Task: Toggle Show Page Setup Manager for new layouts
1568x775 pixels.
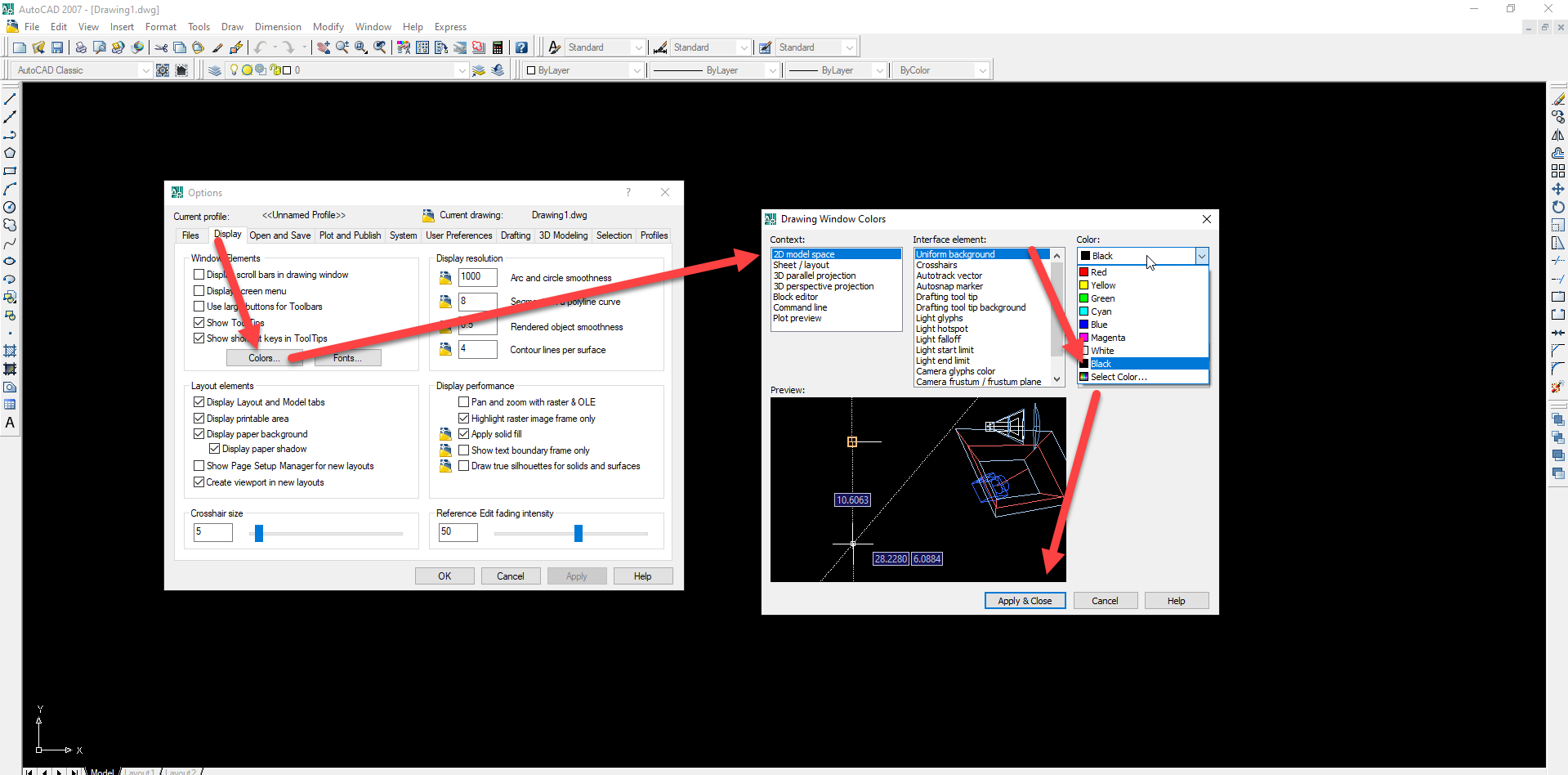Action: [x=199, y=466]
